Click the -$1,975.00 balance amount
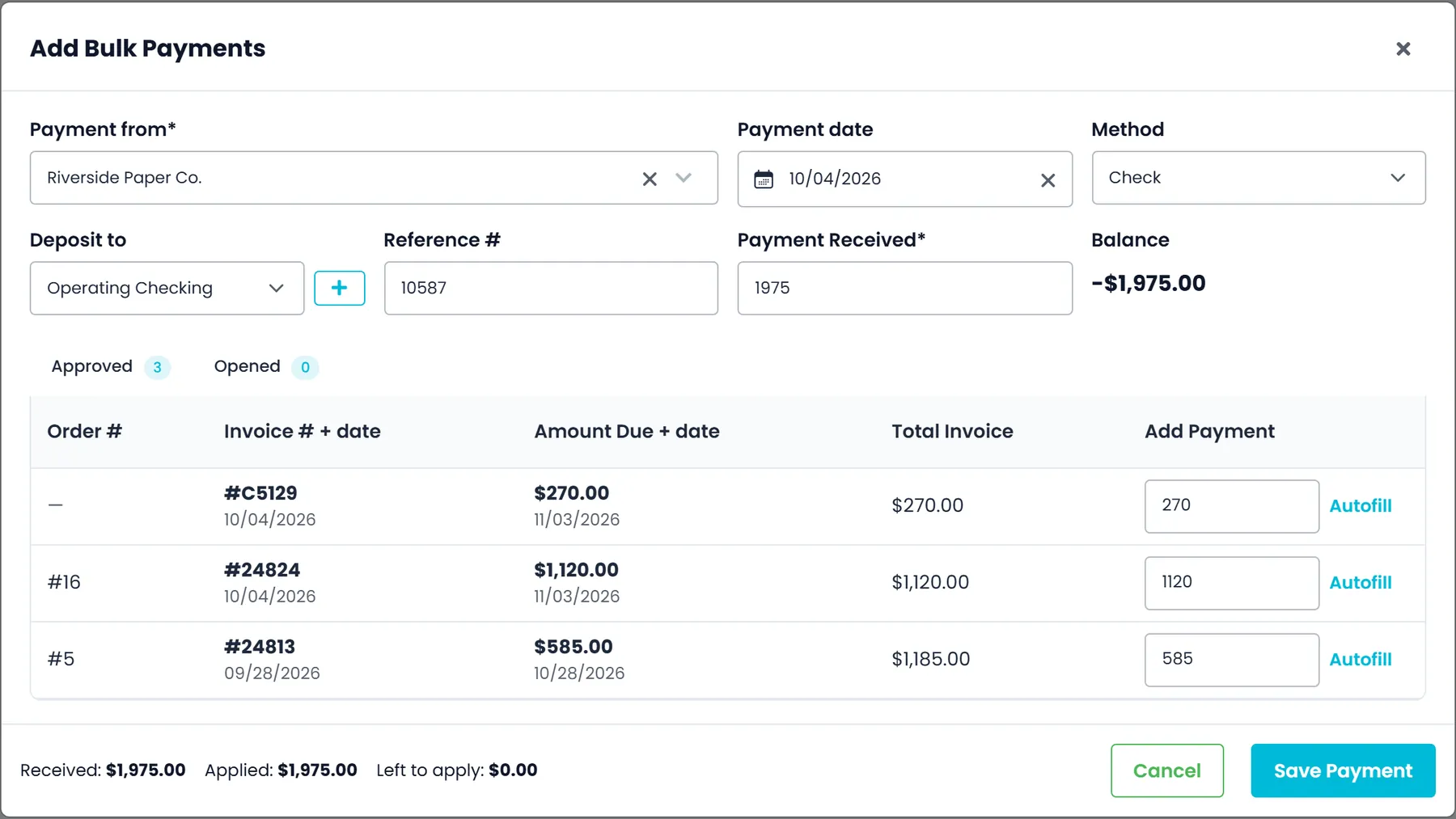Screen dimensions: 1456x819 (x=1148, y=284)
